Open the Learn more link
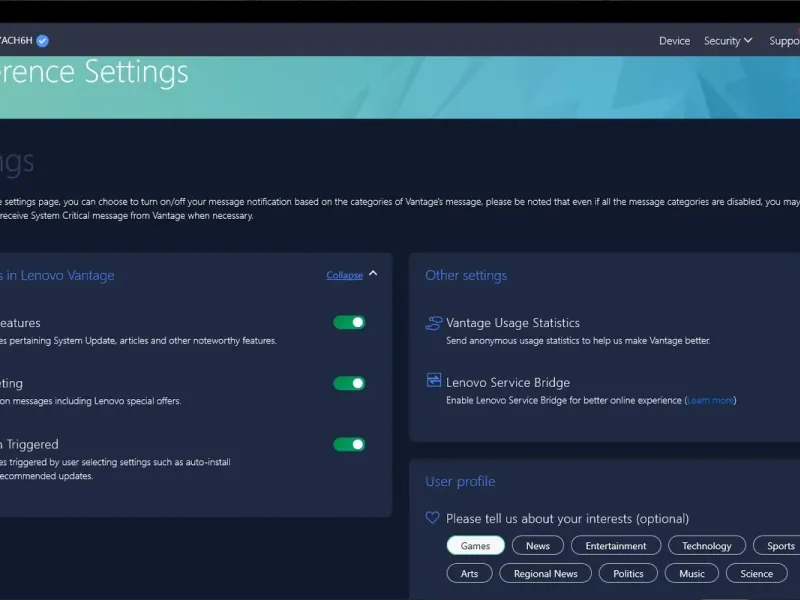 711,401
